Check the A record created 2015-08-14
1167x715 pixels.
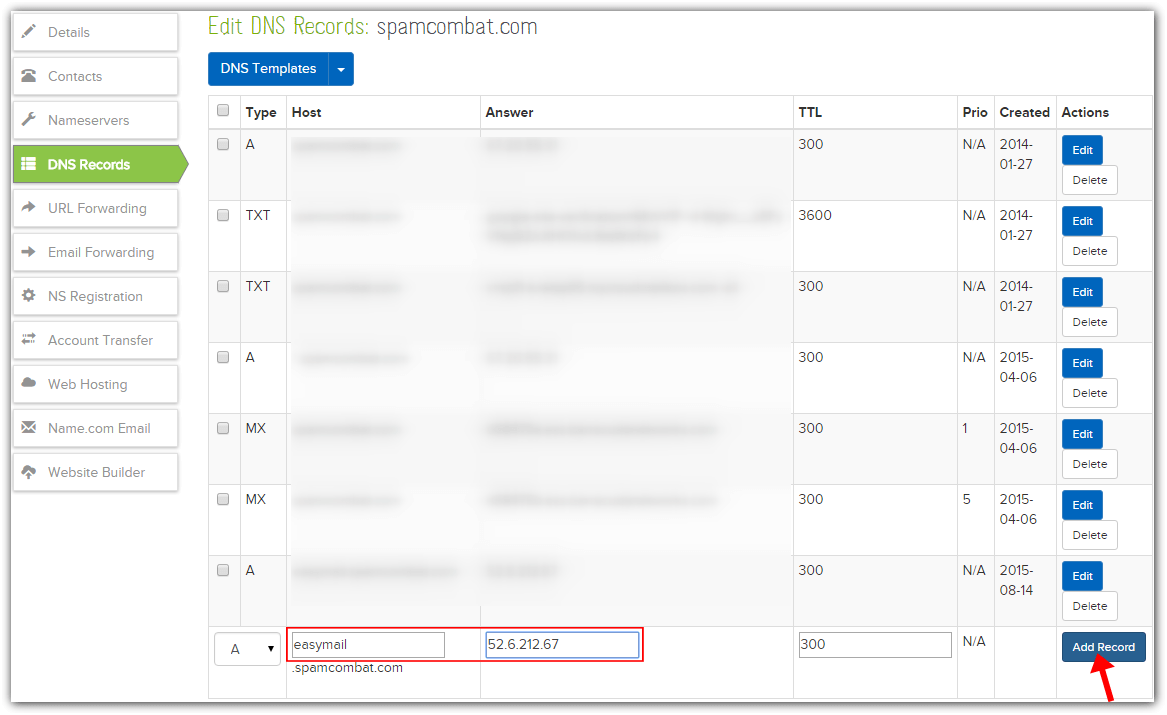pyautogui.click(x=223, y=570)
